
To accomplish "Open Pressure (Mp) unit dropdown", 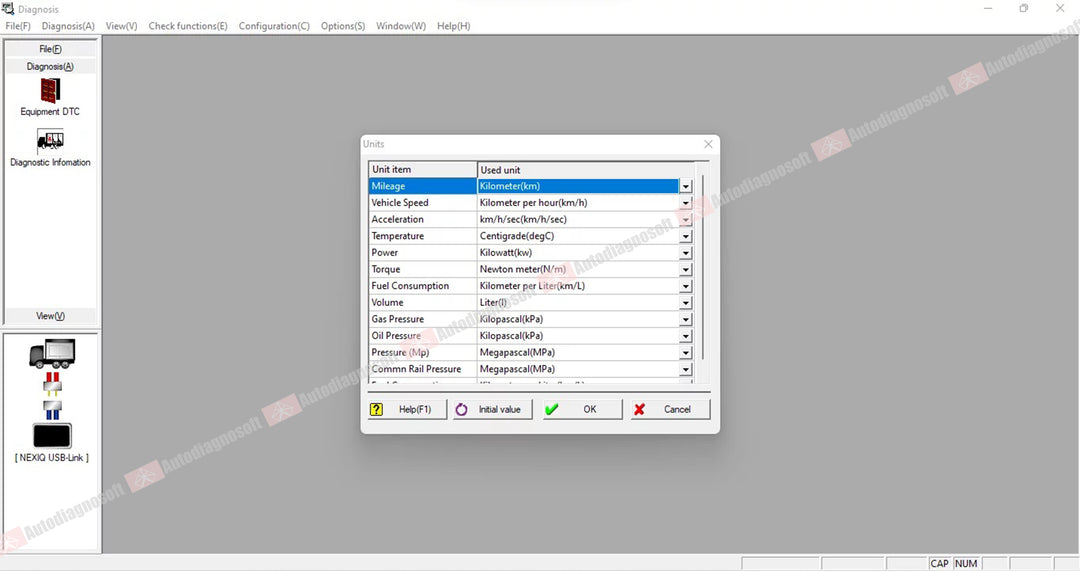I will (685, 353).
